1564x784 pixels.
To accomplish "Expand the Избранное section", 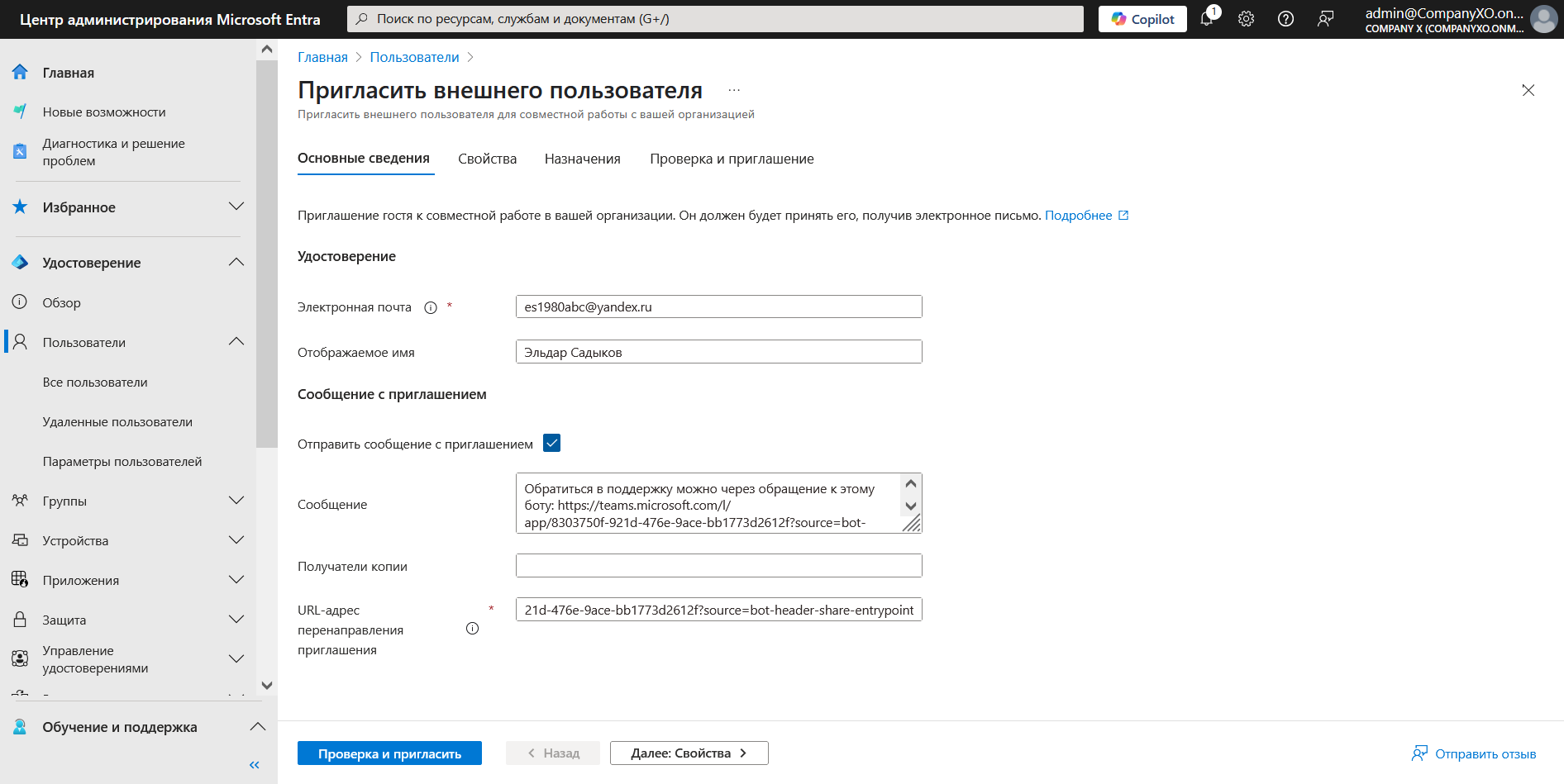I will tap(236, 207).
